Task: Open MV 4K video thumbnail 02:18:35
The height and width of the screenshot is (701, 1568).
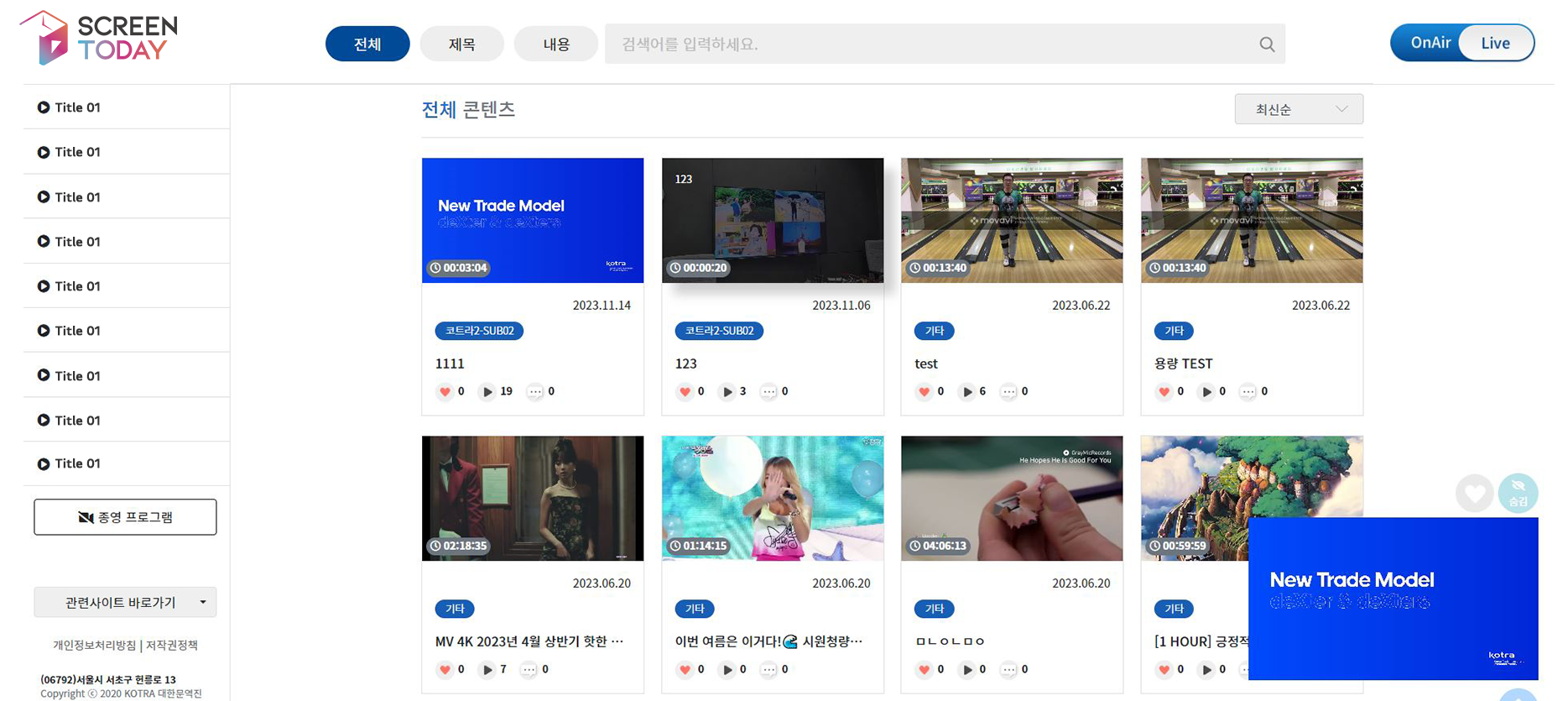Action: pos(533,499)
